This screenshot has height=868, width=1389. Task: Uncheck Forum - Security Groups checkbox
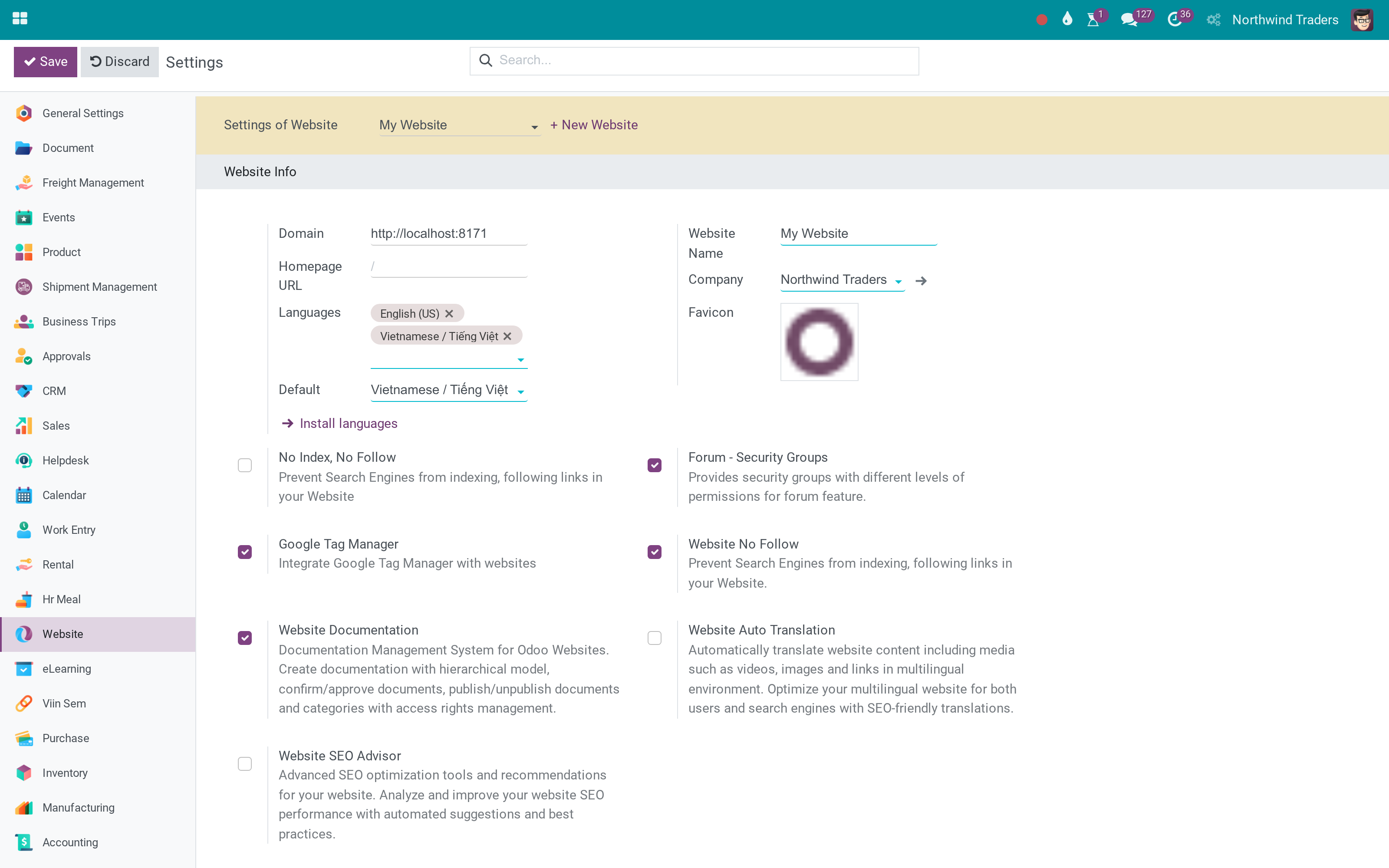(x=654, y=465)
